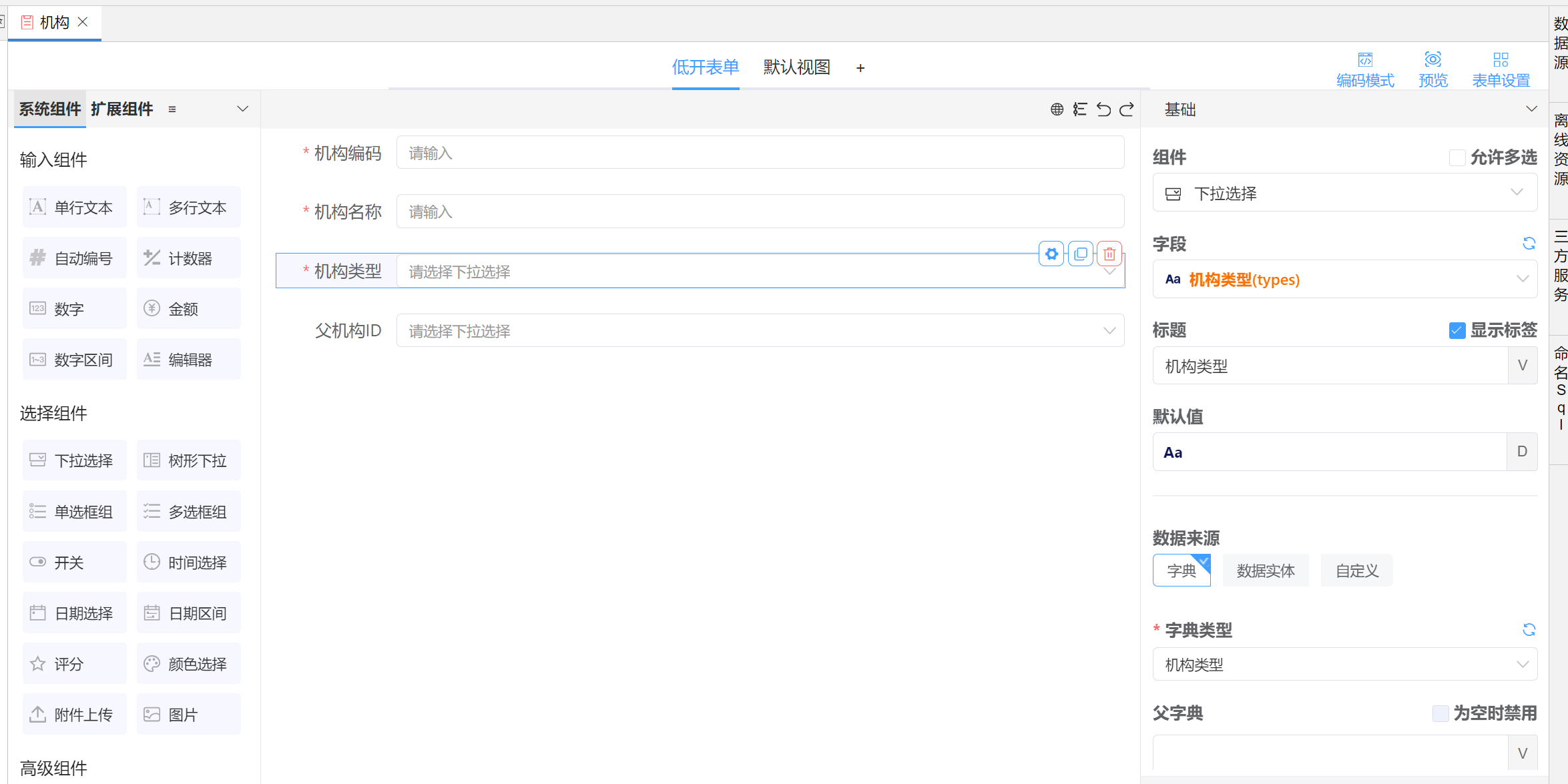Click the globe language icon
Image resolution: width=1568 pixels, height=784 pixels.
tap(1057, 109)
